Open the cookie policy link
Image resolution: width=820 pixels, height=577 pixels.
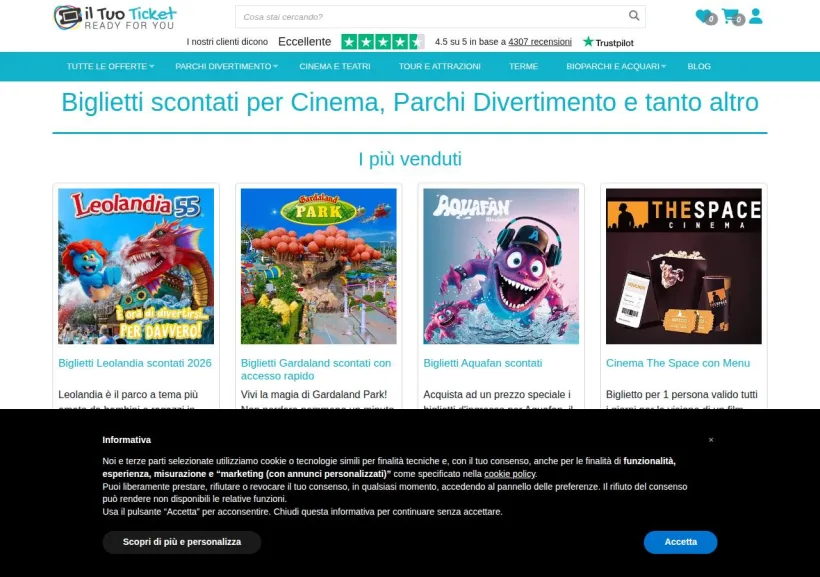(509, 474)
